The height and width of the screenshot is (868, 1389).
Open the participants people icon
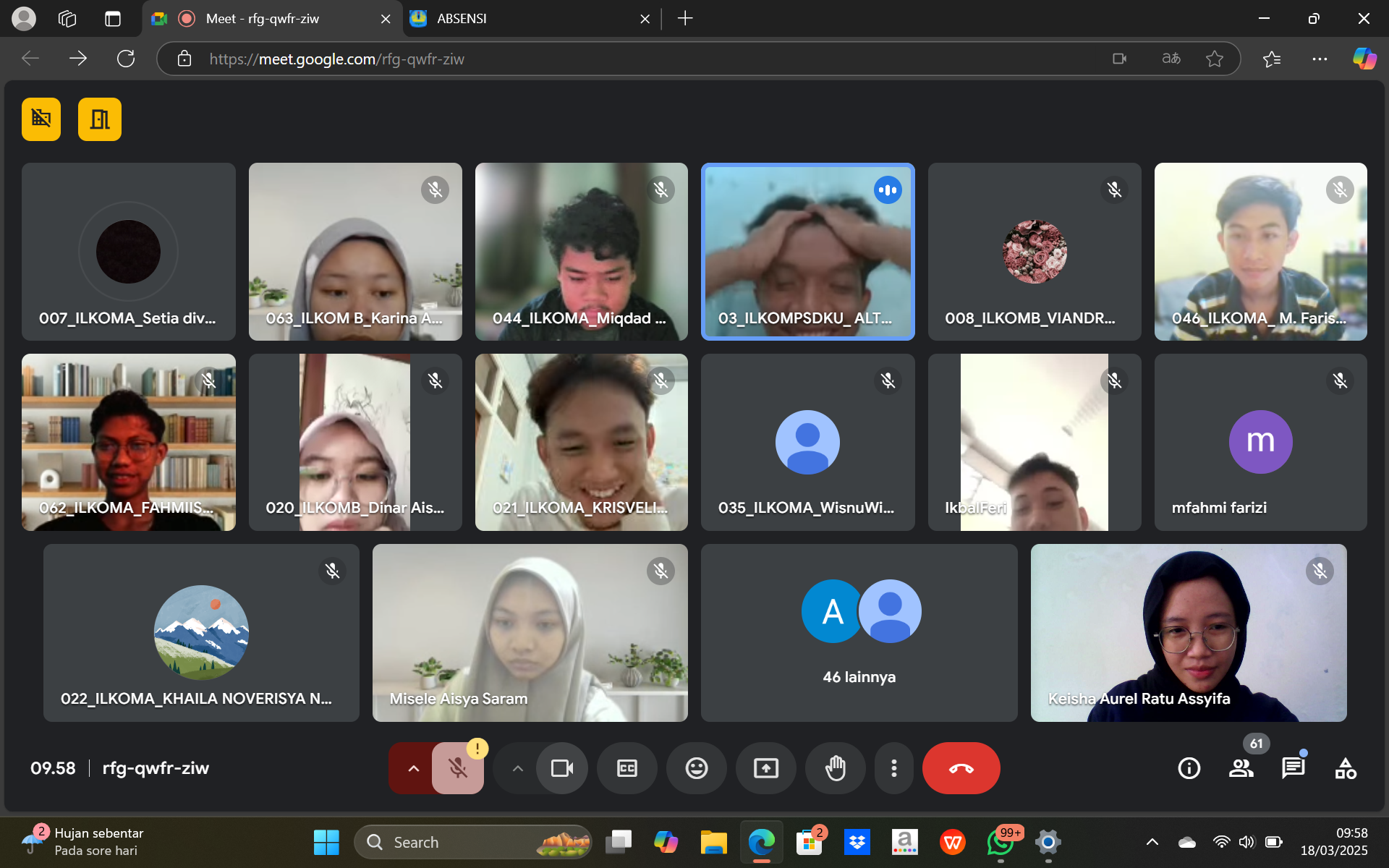[x=1241, y=768]
